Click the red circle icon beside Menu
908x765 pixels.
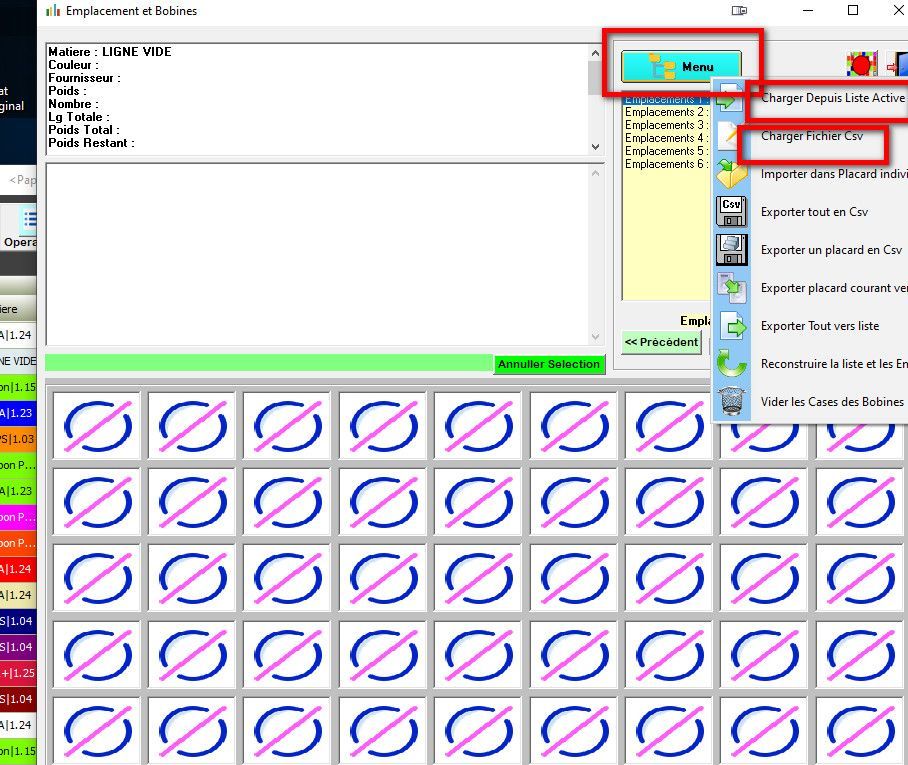point(862,64)
